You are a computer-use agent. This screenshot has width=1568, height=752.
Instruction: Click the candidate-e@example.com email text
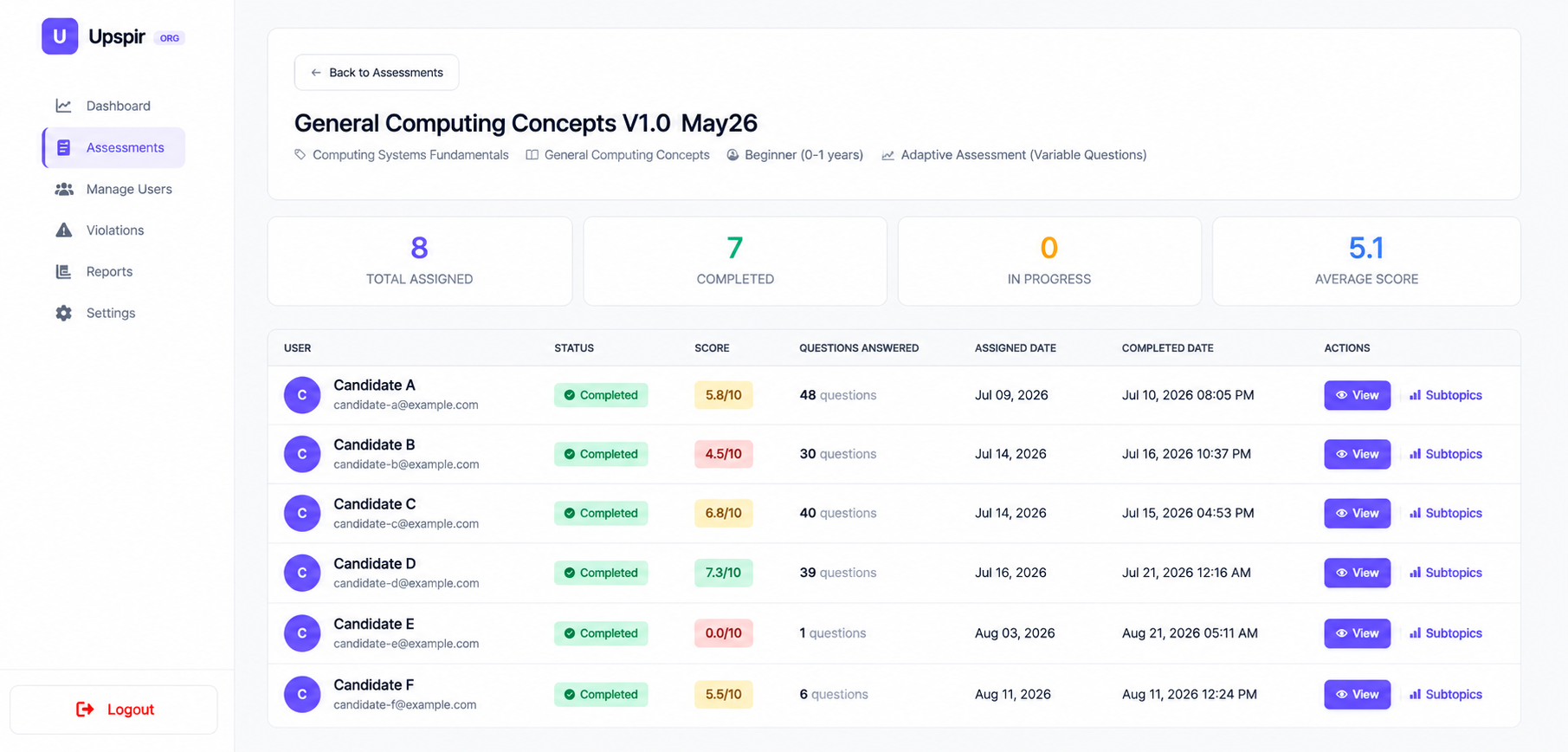pos(406,644)
